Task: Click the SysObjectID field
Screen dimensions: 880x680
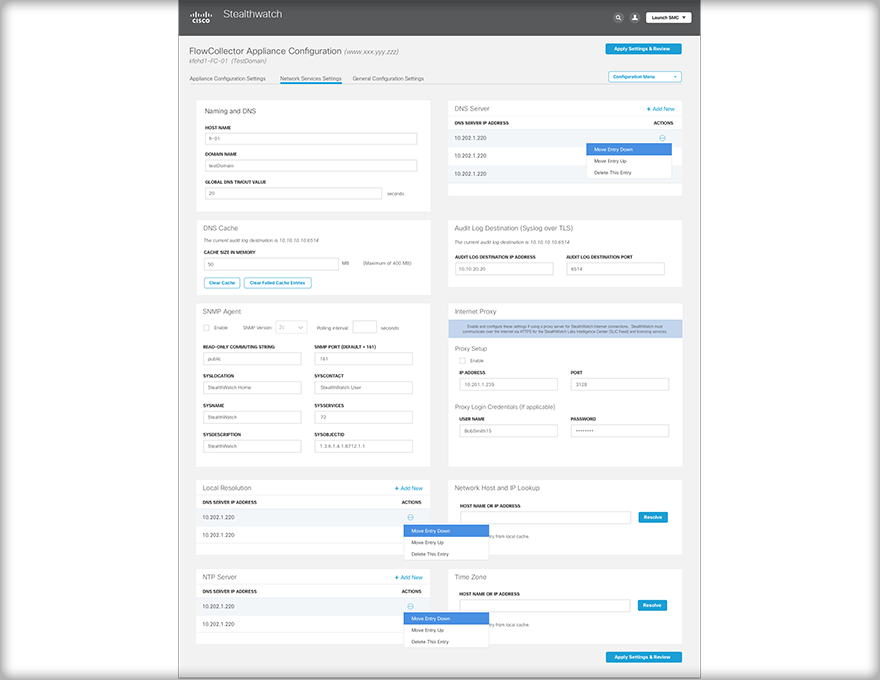Action: 364,447
